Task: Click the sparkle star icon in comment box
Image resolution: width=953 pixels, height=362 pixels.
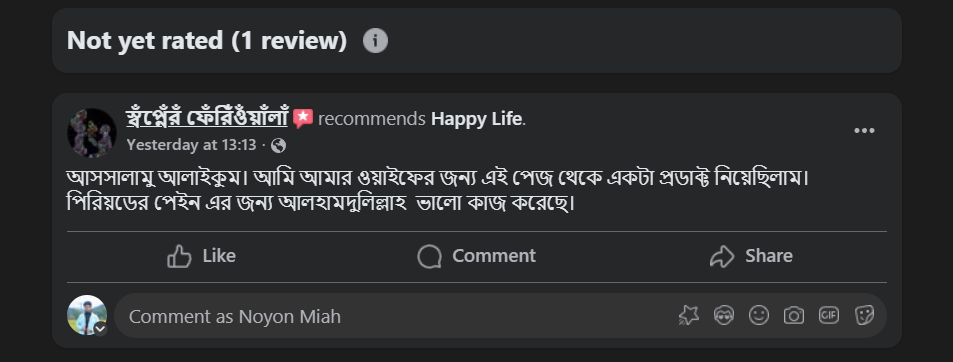Action: coord(689,315)
